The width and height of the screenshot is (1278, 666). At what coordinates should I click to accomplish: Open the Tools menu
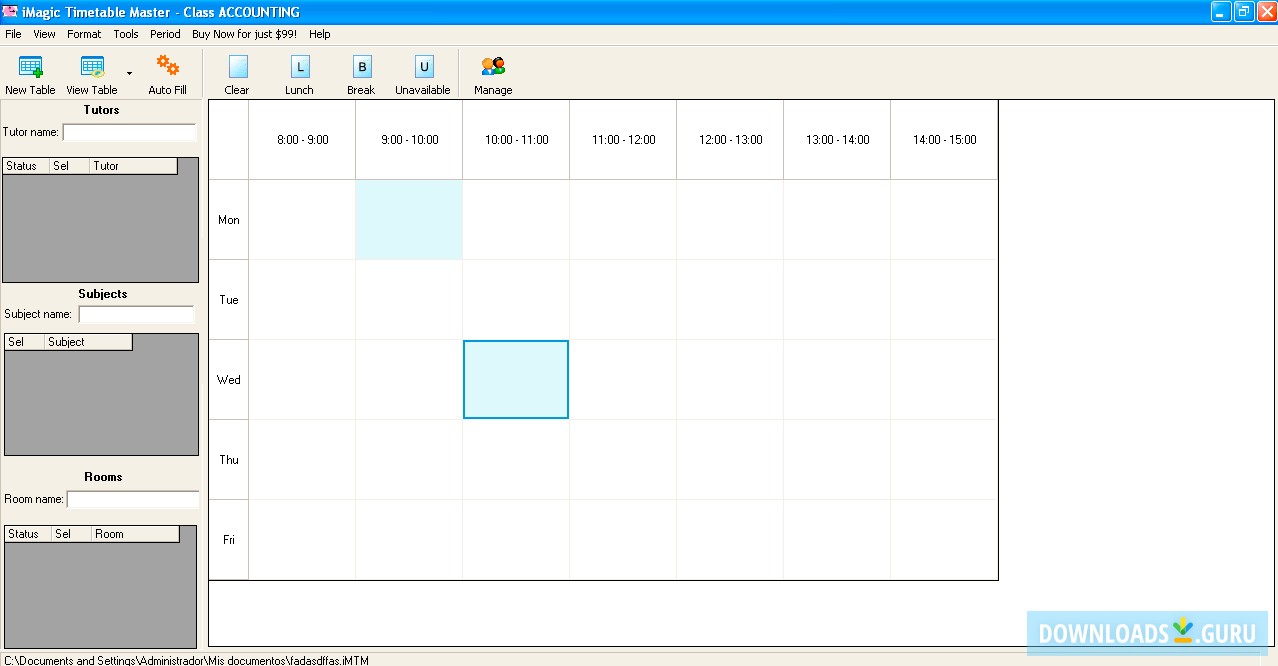pos(125,33)
